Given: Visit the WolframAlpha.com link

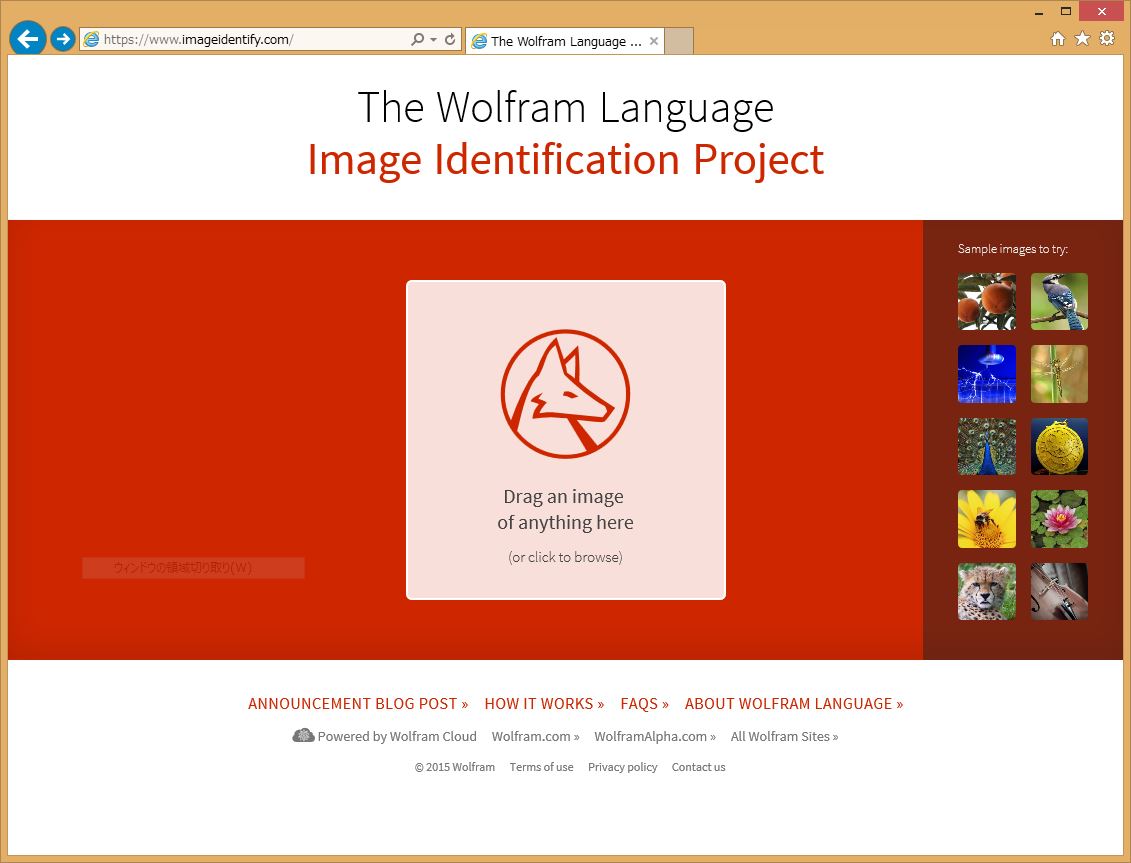Looking at the screenshot, I should [x=655, y=737].
